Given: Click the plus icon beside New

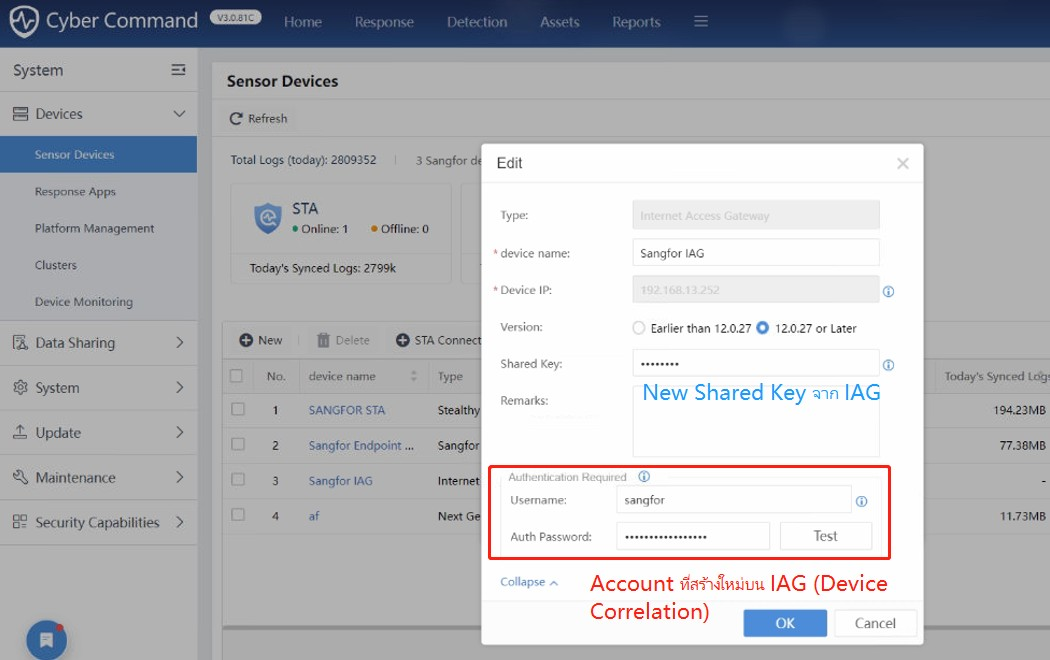Looking at the screenshot, I should click(x=246, y=340).
